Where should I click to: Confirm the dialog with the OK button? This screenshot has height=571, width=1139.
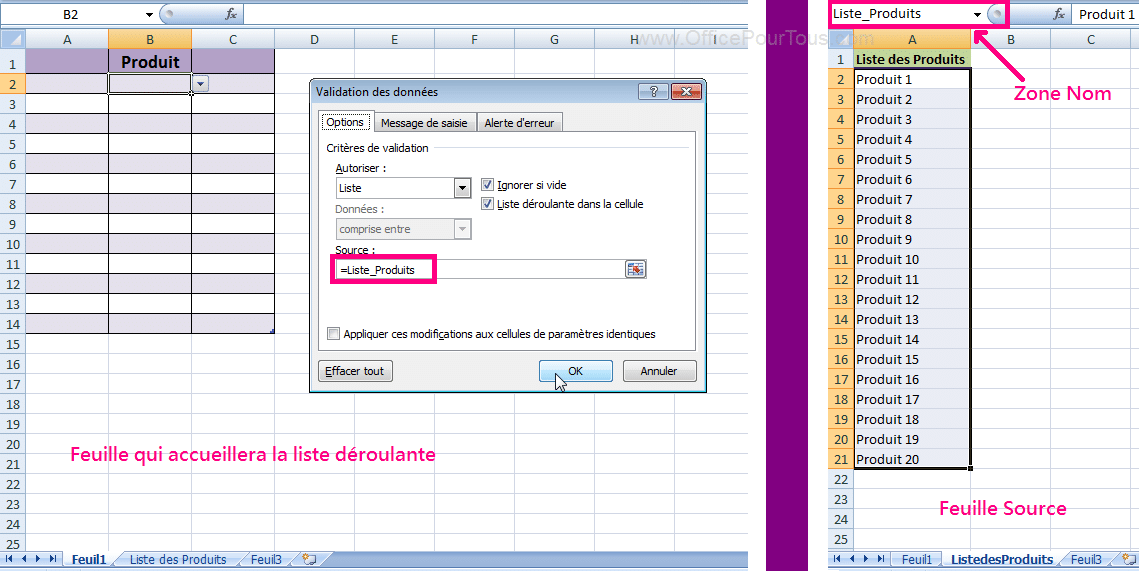pyautogui.click(x=575, y=371)
